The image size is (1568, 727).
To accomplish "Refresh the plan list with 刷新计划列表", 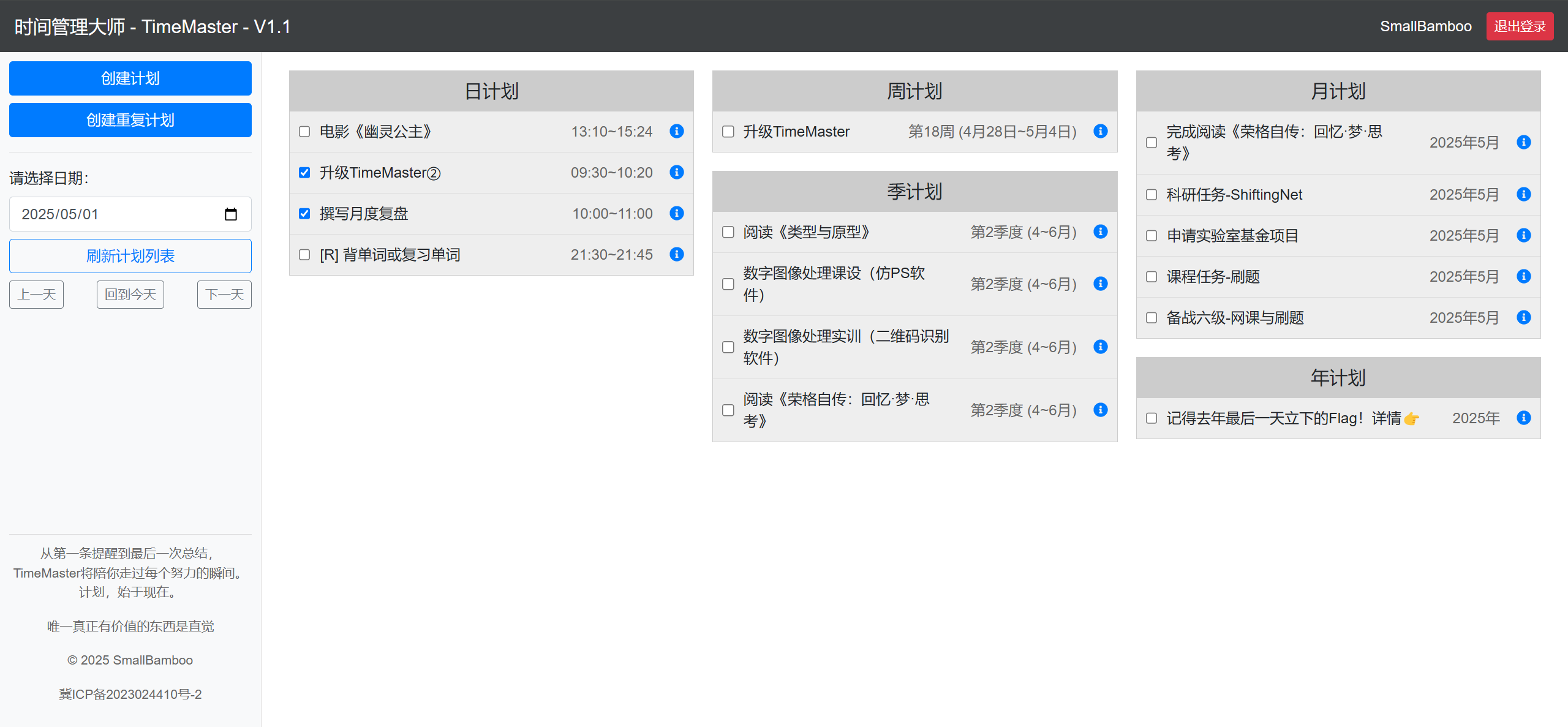I will pos(130,256).
